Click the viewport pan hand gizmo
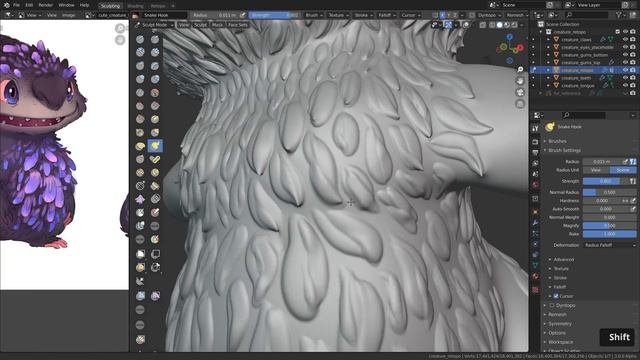 point(520,81)
